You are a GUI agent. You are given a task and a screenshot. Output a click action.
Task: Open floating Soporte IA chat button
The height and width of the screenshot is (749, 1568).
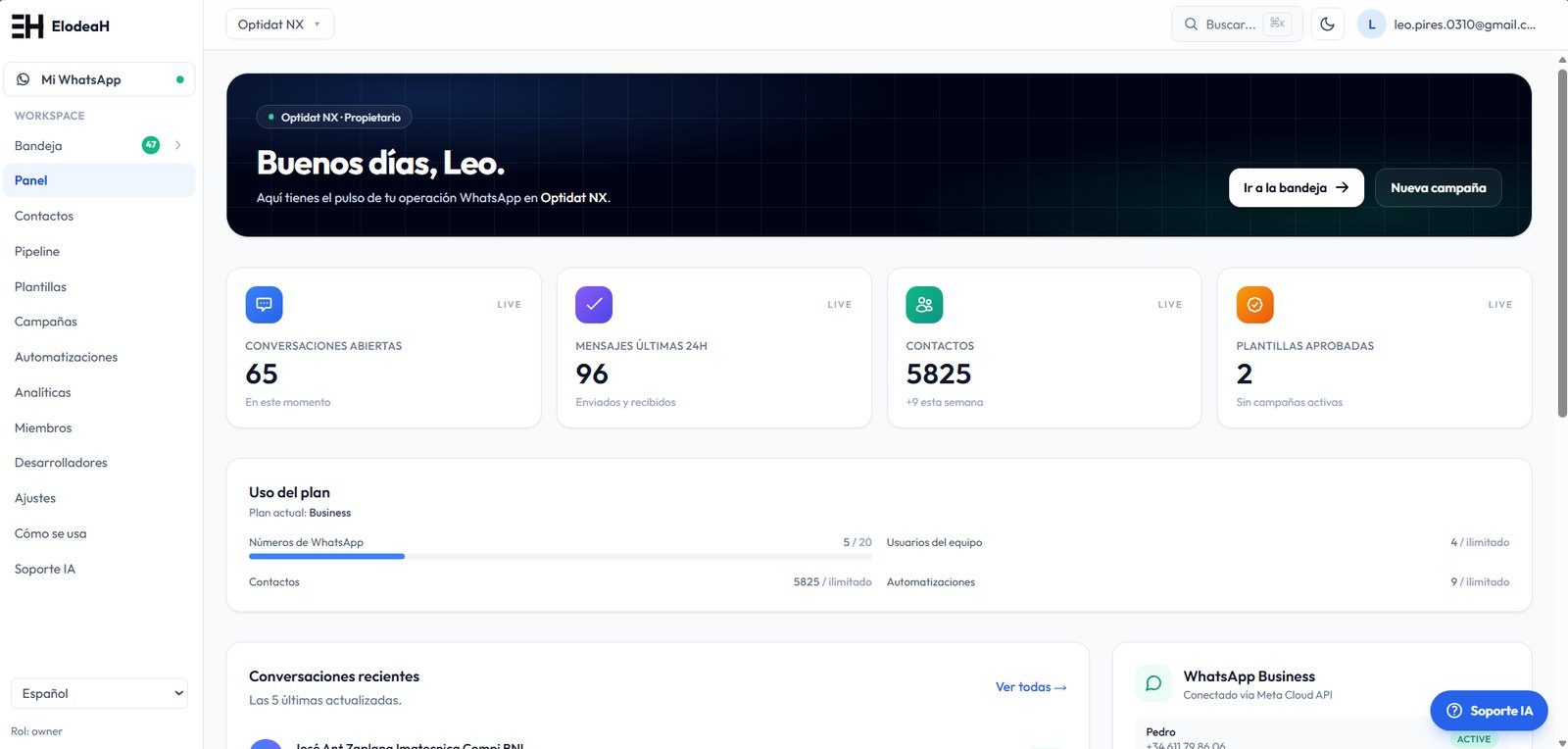point(1489,711)
